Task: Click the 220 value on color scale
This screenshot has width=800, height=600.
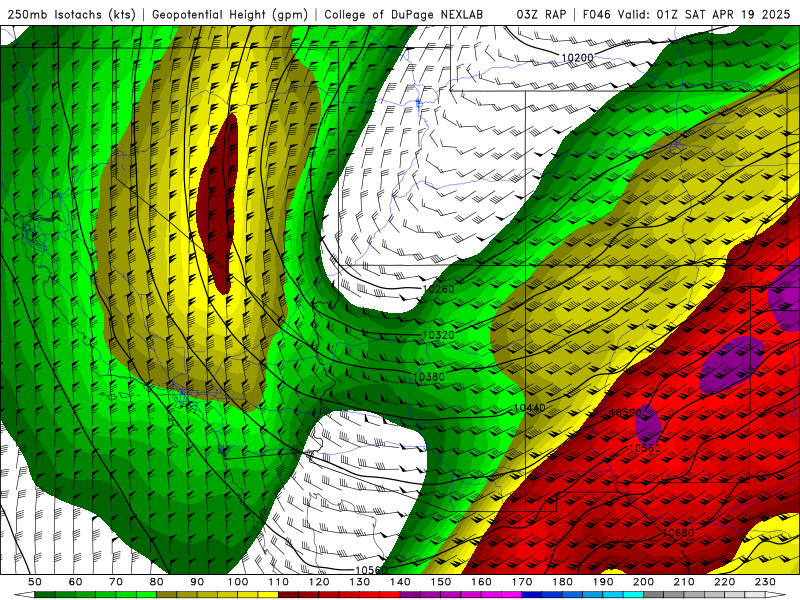Action: (724, 582)
